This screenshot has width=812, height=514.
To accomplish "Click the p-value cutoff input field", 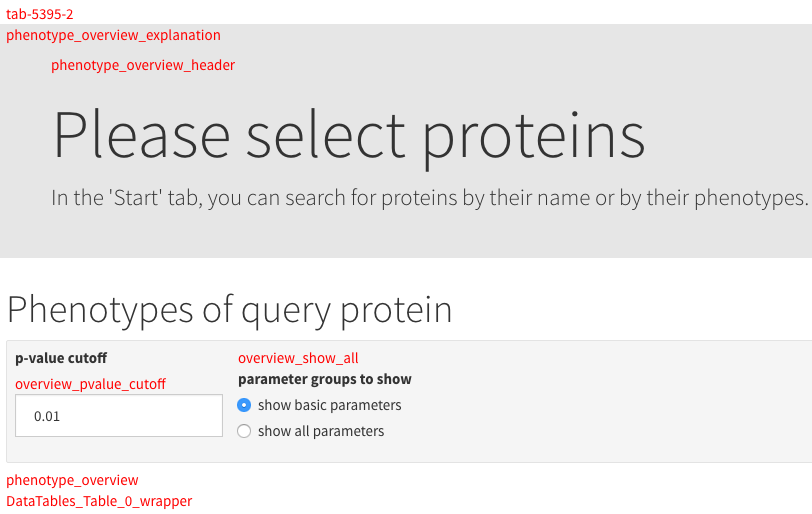I will (x=119, y=416).
